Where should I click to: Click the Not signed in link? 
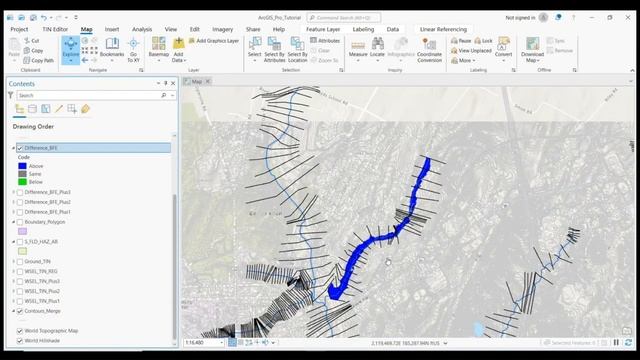click(x=520, y=18)
